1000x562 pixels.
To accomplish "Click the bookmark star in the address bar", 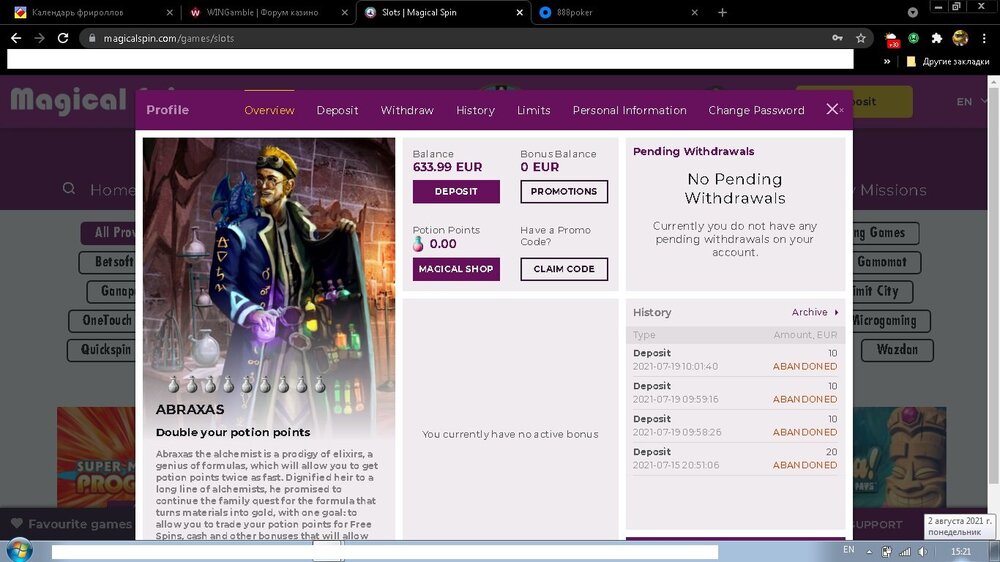I will 861,38.
